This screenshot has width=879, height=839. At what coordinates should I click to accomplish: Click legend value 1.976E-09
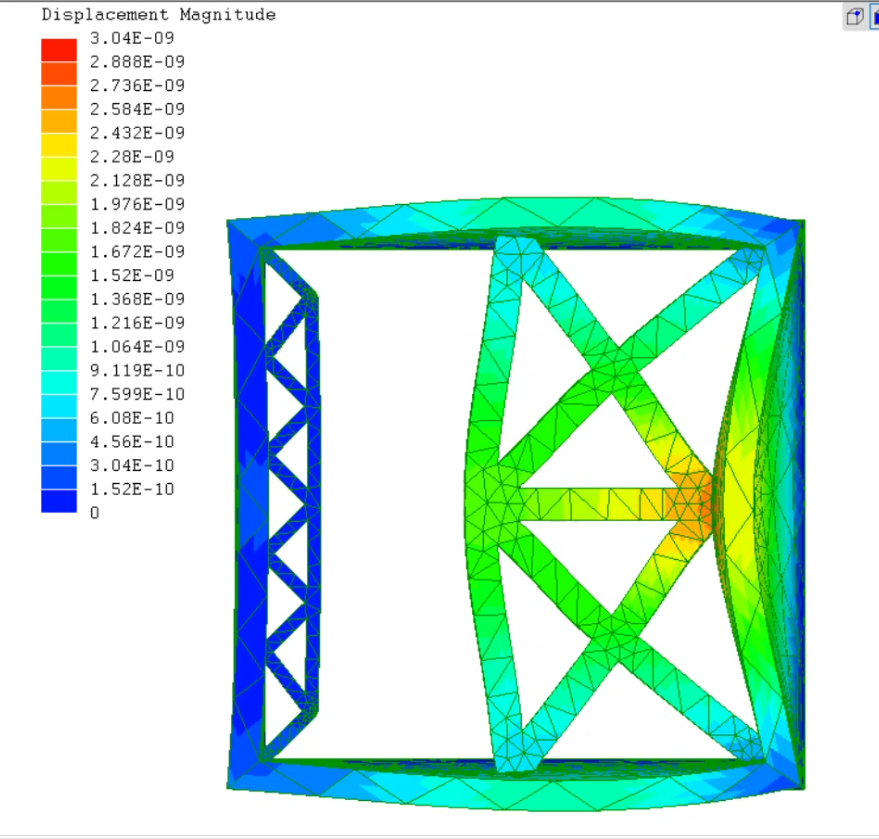(137, 204)
